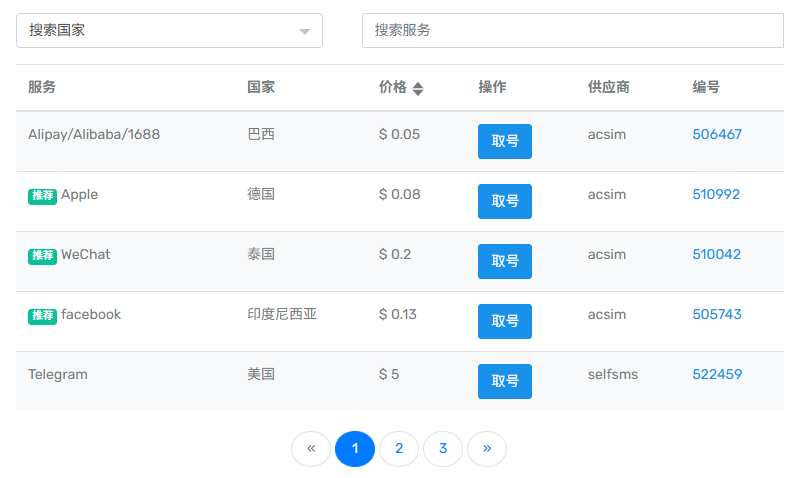This screenshot has width=804, height=478.
Task: Click the 推荐 badge beside WeChat
Action: coord(42,256)
